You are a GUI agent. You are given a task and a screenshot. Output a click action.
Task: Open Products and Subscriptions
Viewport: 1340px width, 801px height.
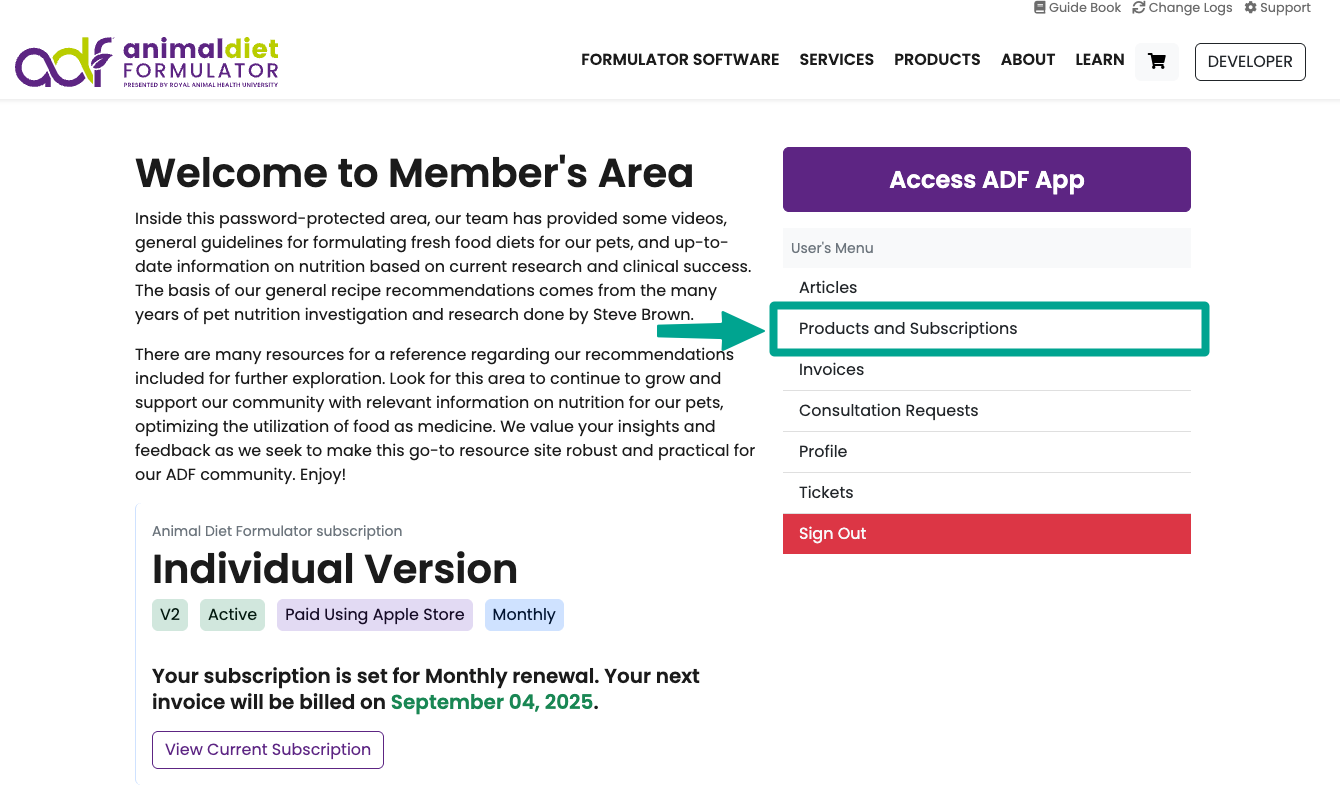click(x=908, y=329)
